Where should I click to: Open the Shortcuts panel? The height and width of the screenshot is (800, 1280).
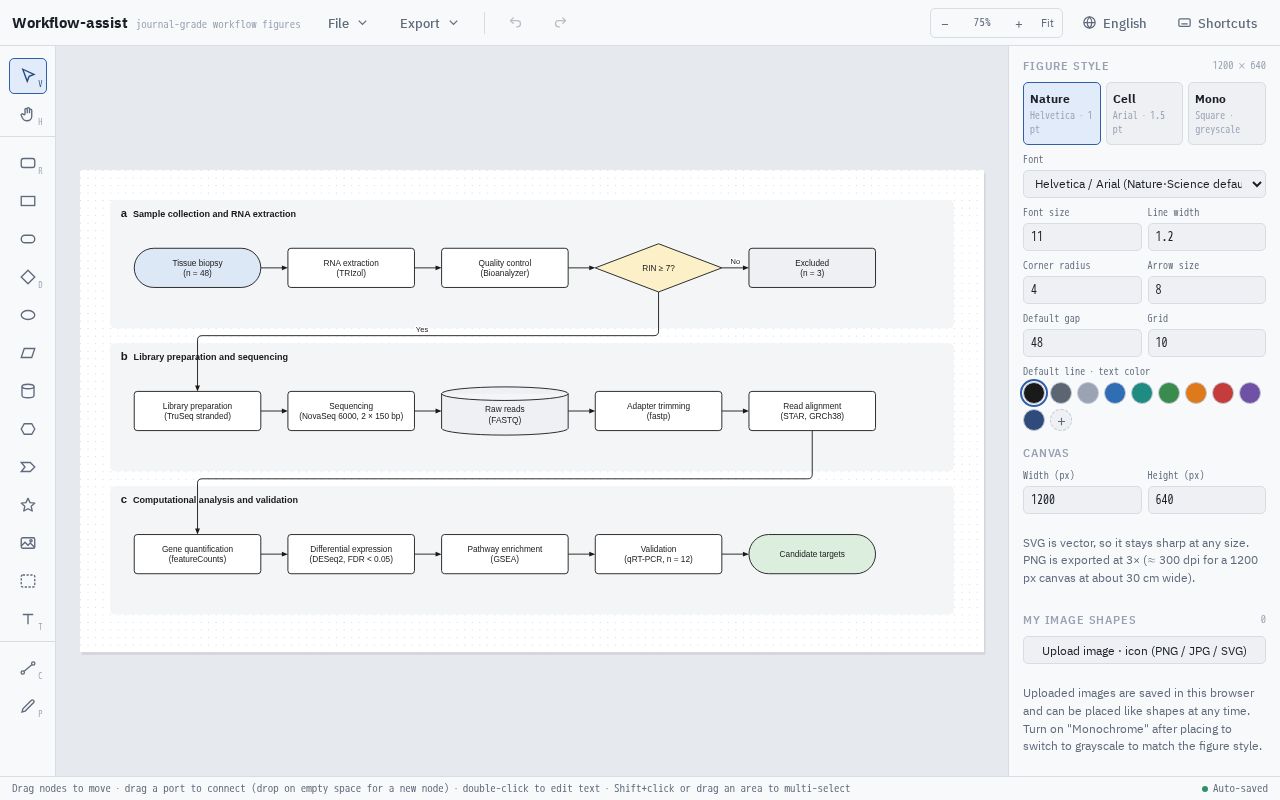[x=1217, y=23]
